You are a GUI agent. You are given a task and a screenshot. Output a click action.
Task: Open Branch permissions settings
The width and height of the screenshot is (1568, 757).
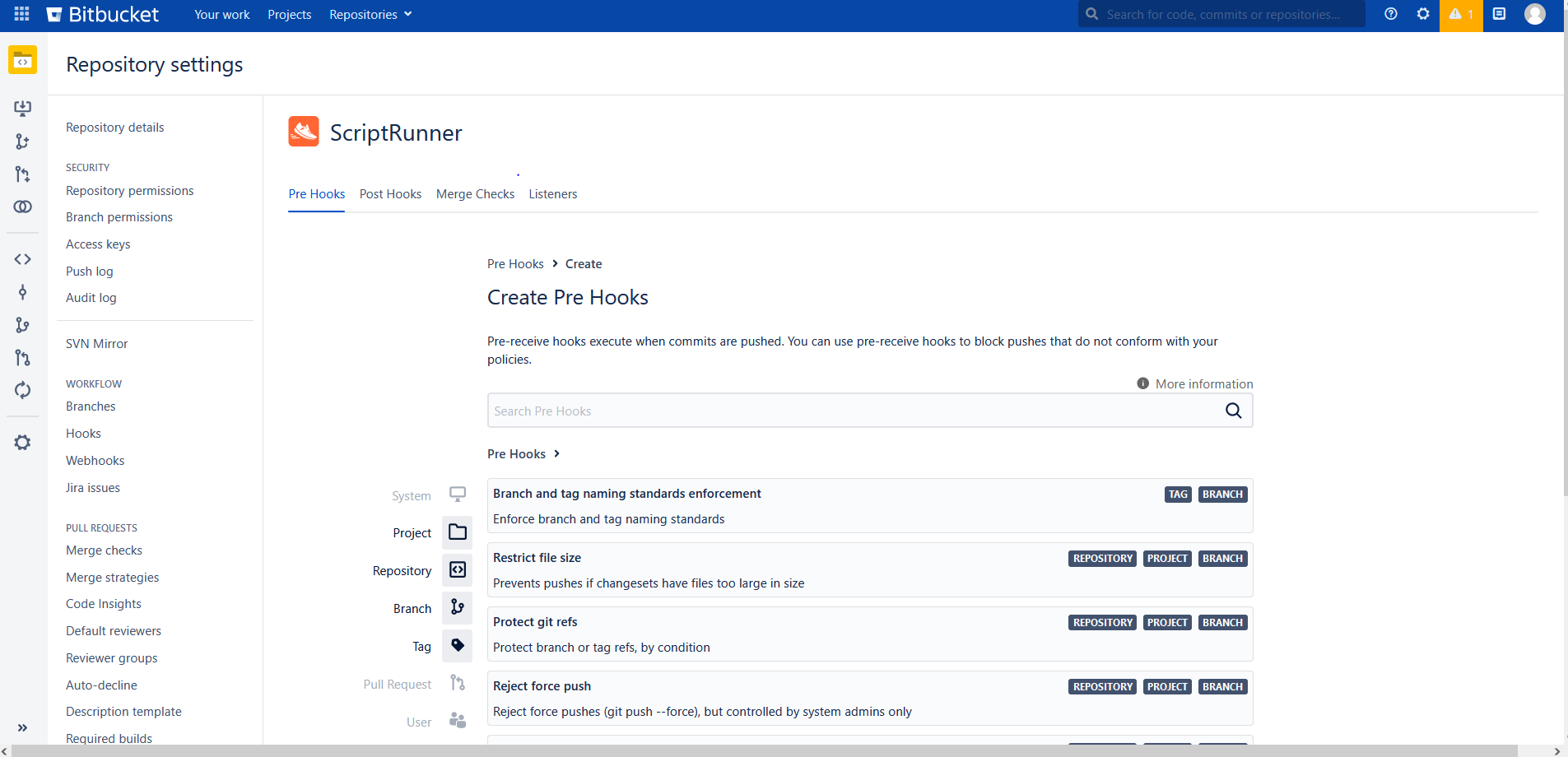(x=119, y=216)
